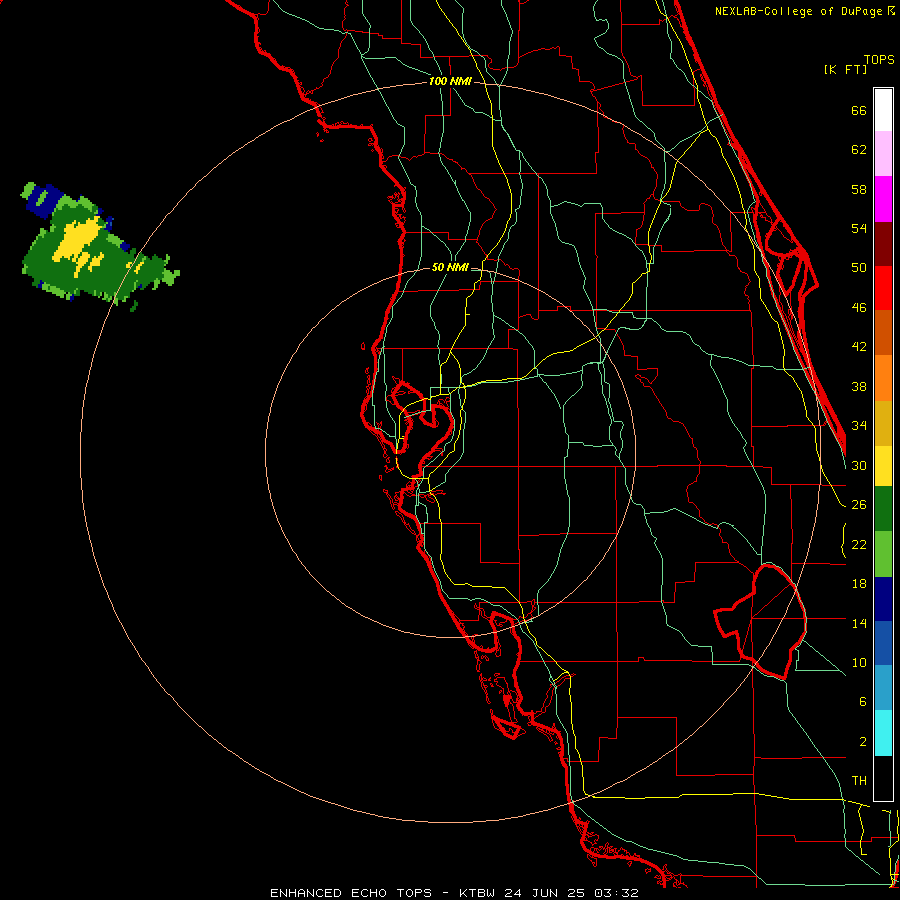Click the 42 legend value
Viewport: 900px width, 900px height.
point(859,347)
